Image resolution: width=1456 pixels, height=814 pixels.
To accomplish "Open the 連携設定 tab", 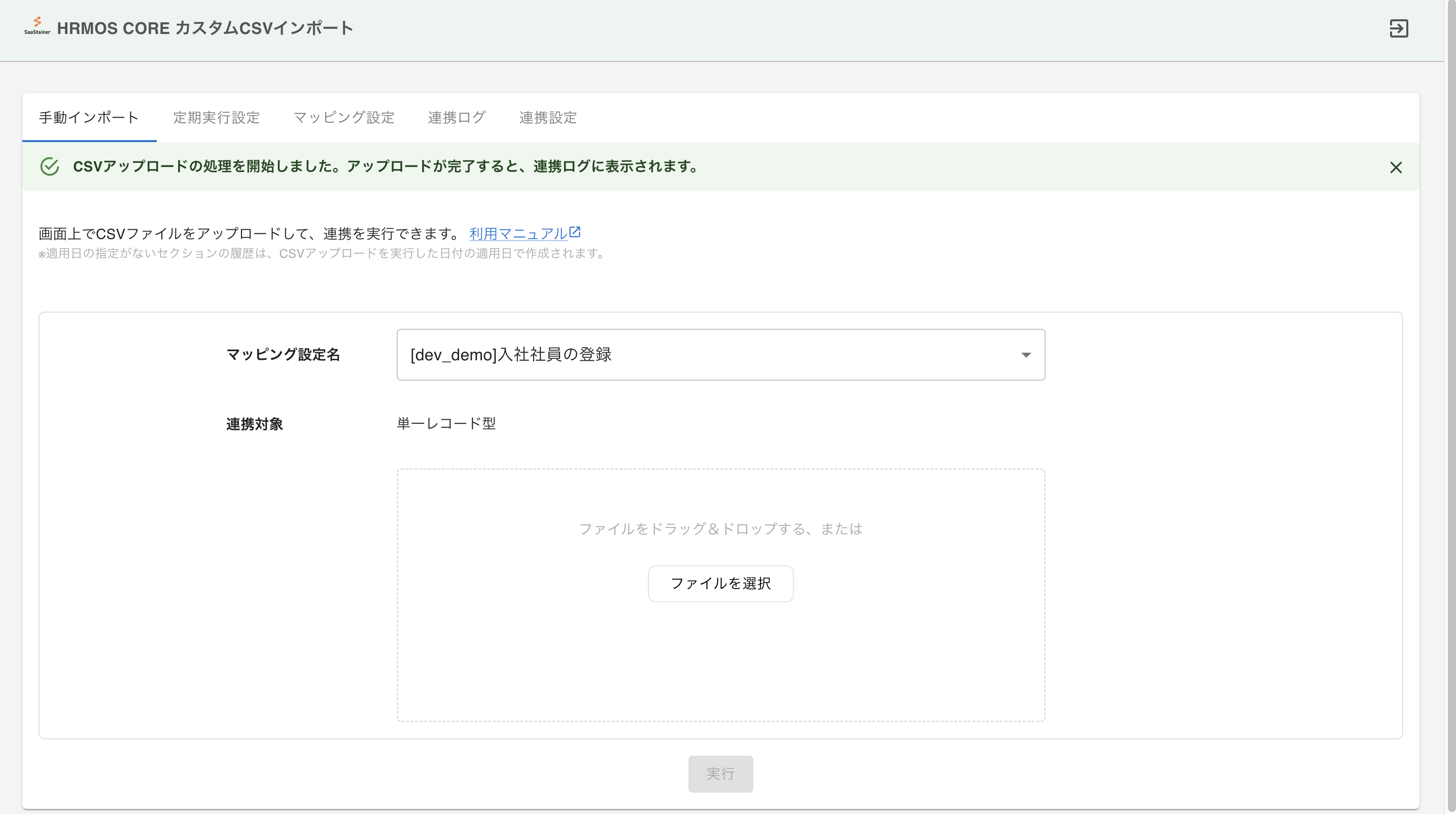I will pyautogui.click(x=548, y=118).
